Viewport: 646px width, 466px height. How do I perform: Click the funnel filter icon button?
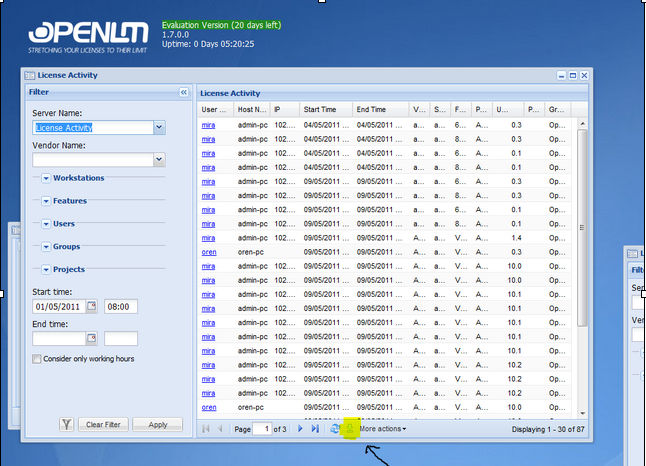click(66, 425)
